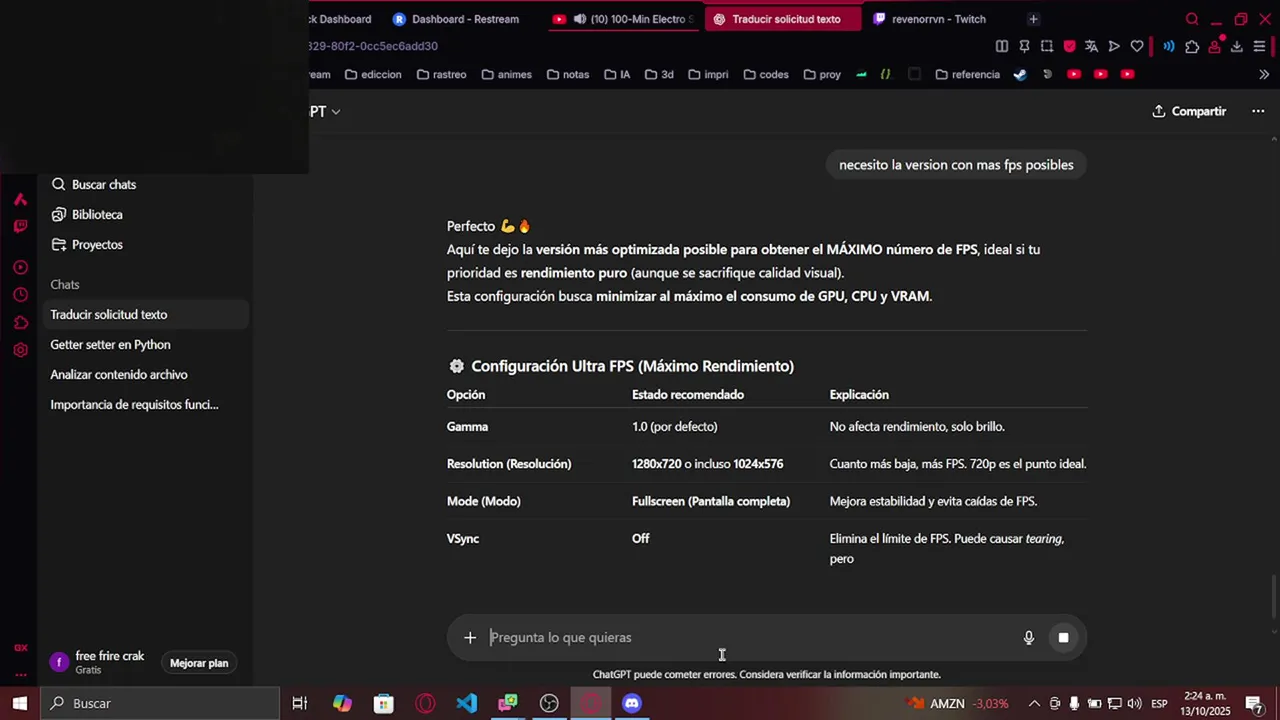The height and width of the screenshot is (720, 1280).
Task: Open the ChatGPT model selector dropdown
Action: pos(325,111)
